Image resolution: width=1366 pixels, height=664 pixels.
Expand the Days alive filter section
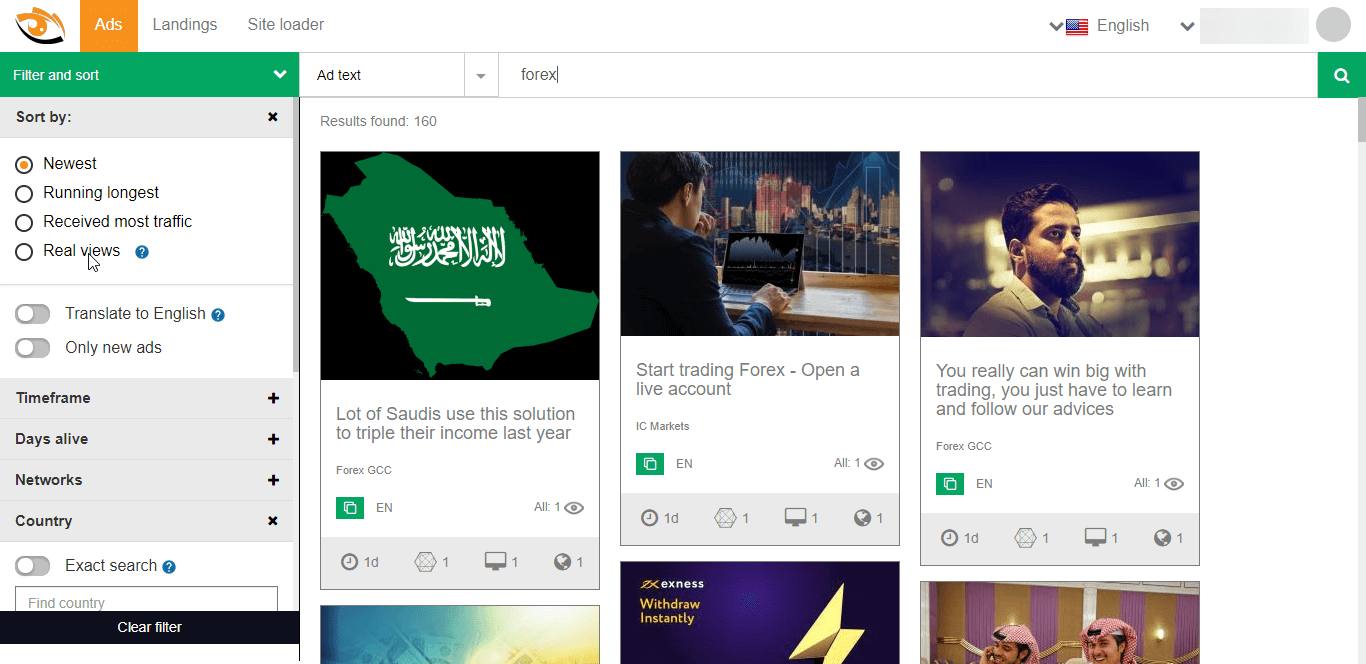[273, 439]
